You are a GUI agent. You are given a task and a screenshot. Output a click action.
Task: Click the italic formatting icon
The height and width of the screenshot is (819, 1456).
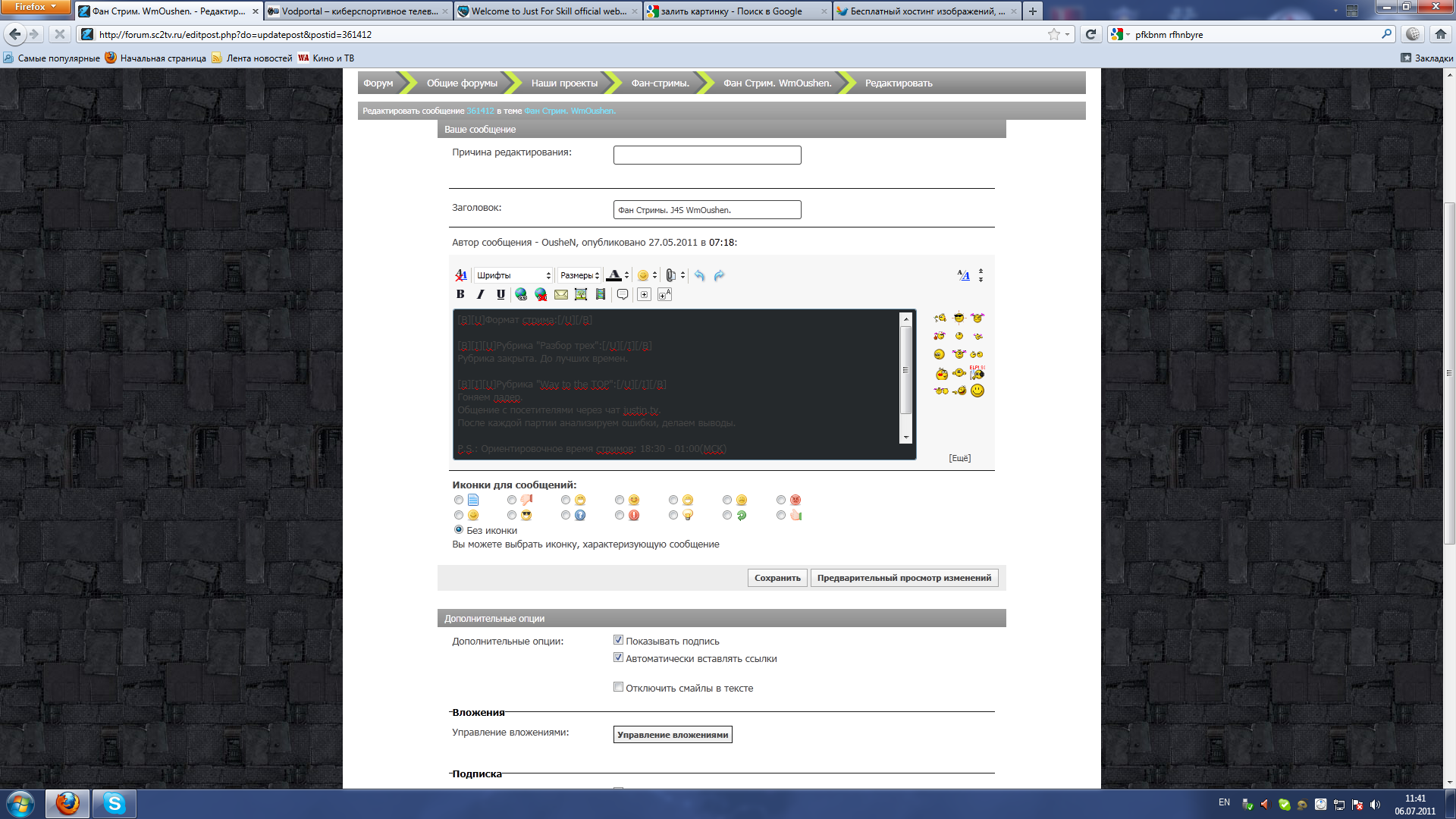coord(480,294)
